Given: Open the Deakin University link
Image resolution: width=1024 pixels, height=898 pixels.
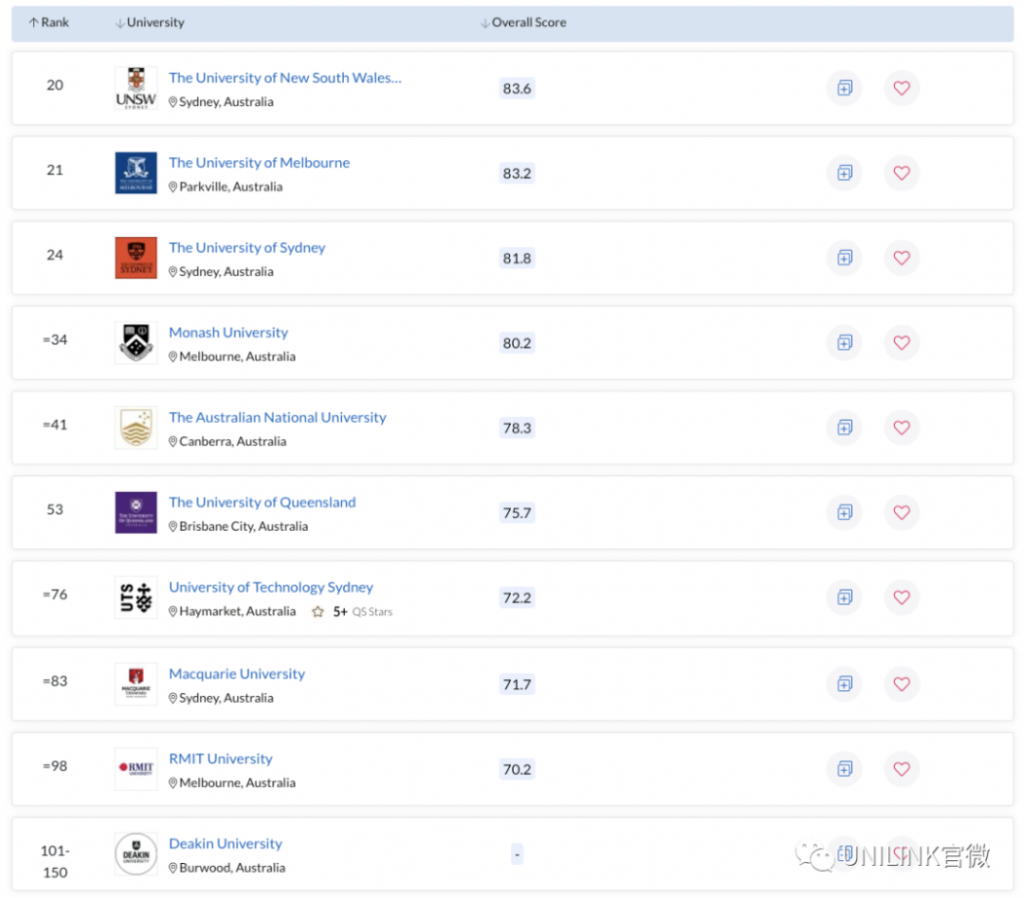Looking at the screenshot, I should pos(225,844).
